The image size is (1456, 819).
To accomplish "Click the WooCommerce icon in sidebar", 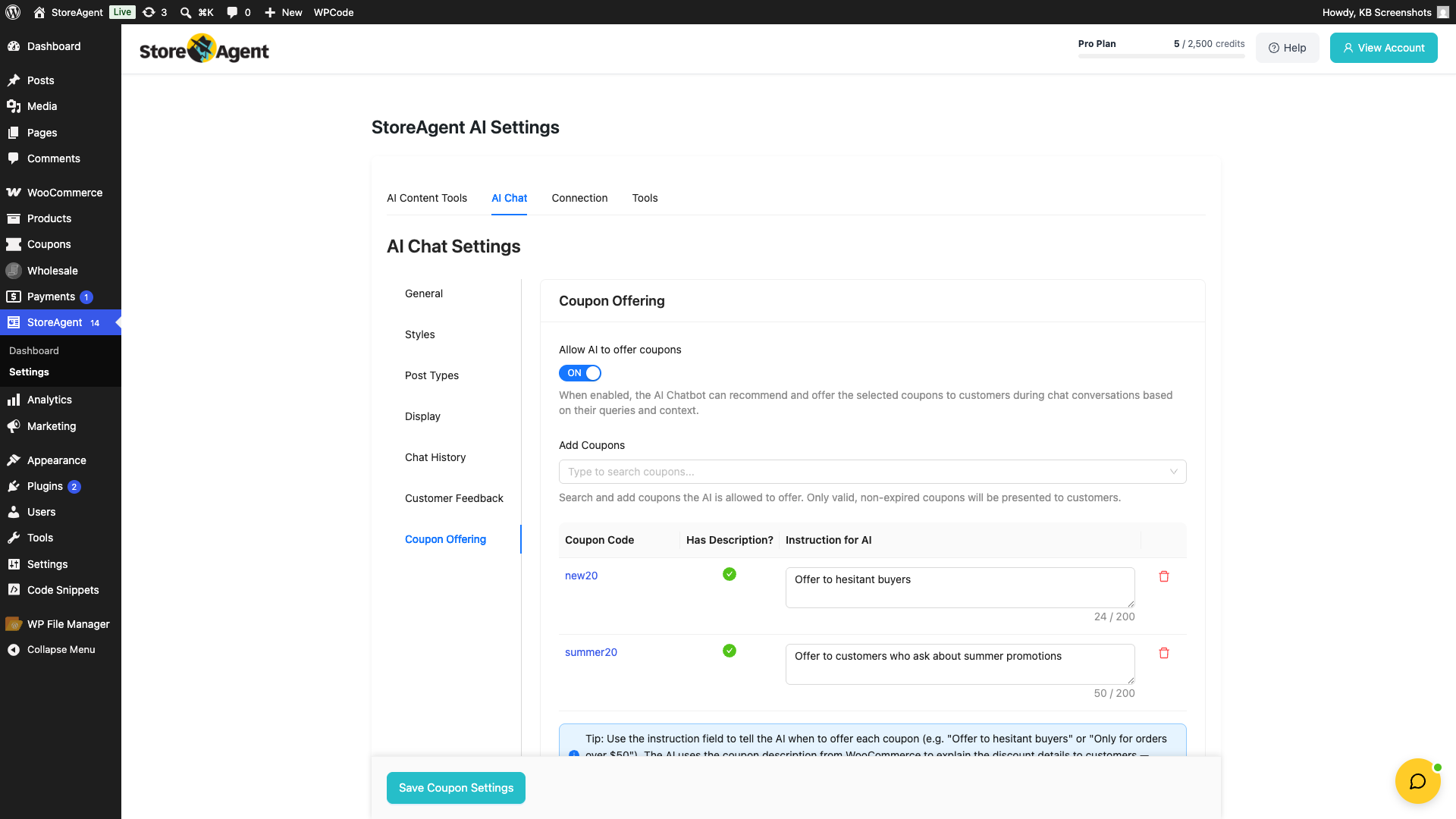I will tap(14, 193).
